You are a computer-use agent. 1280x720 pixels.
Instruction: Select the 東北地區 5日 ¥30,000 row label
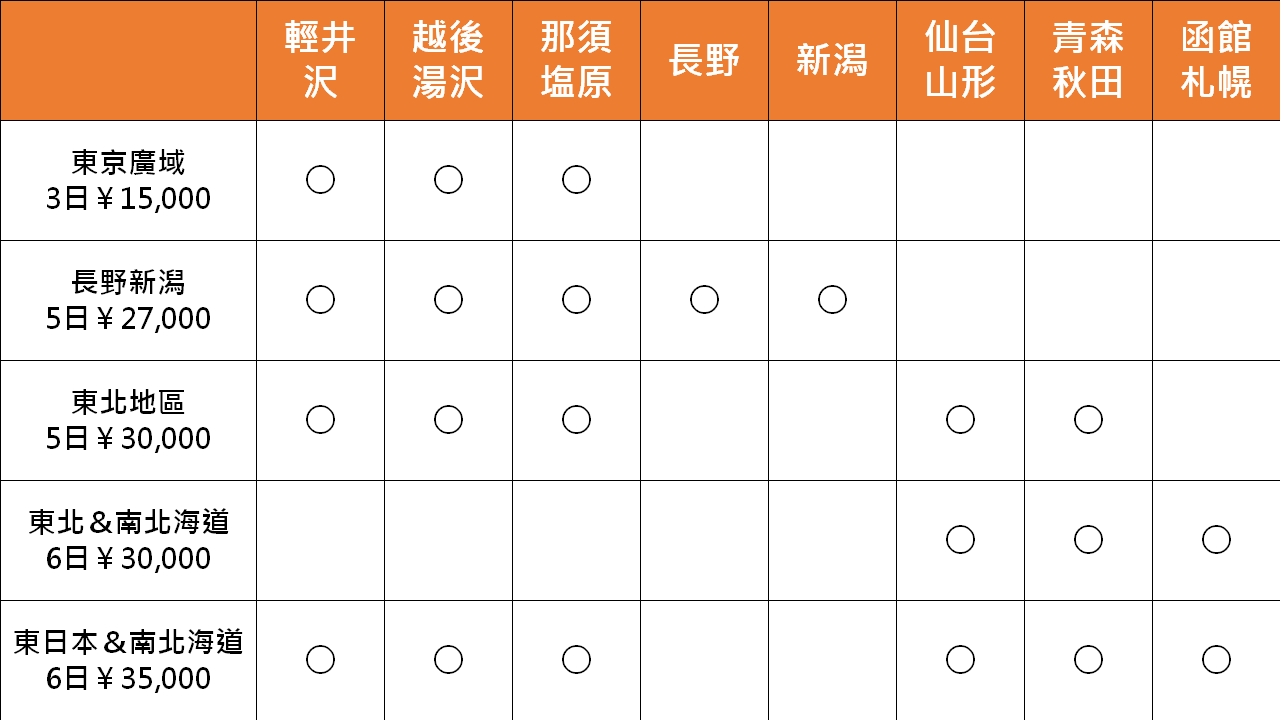(x=128, y=420)
